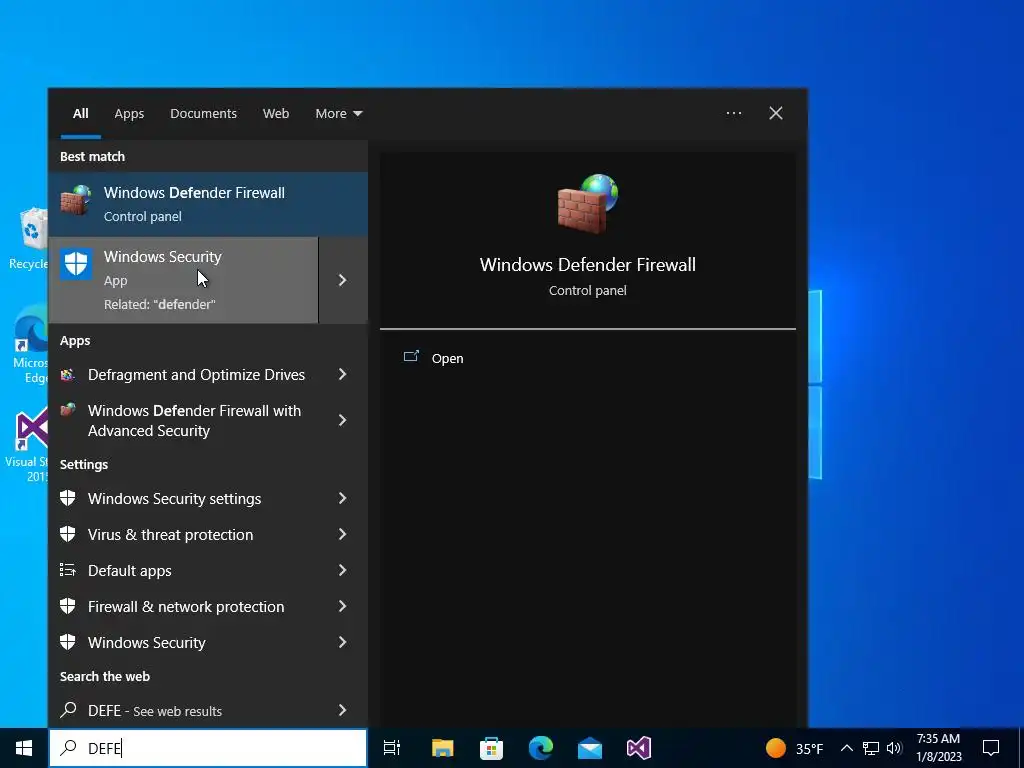Launch Microsoft Edge from the taskbar
This screenshot has width=1024, height=768.
point(541,748)
